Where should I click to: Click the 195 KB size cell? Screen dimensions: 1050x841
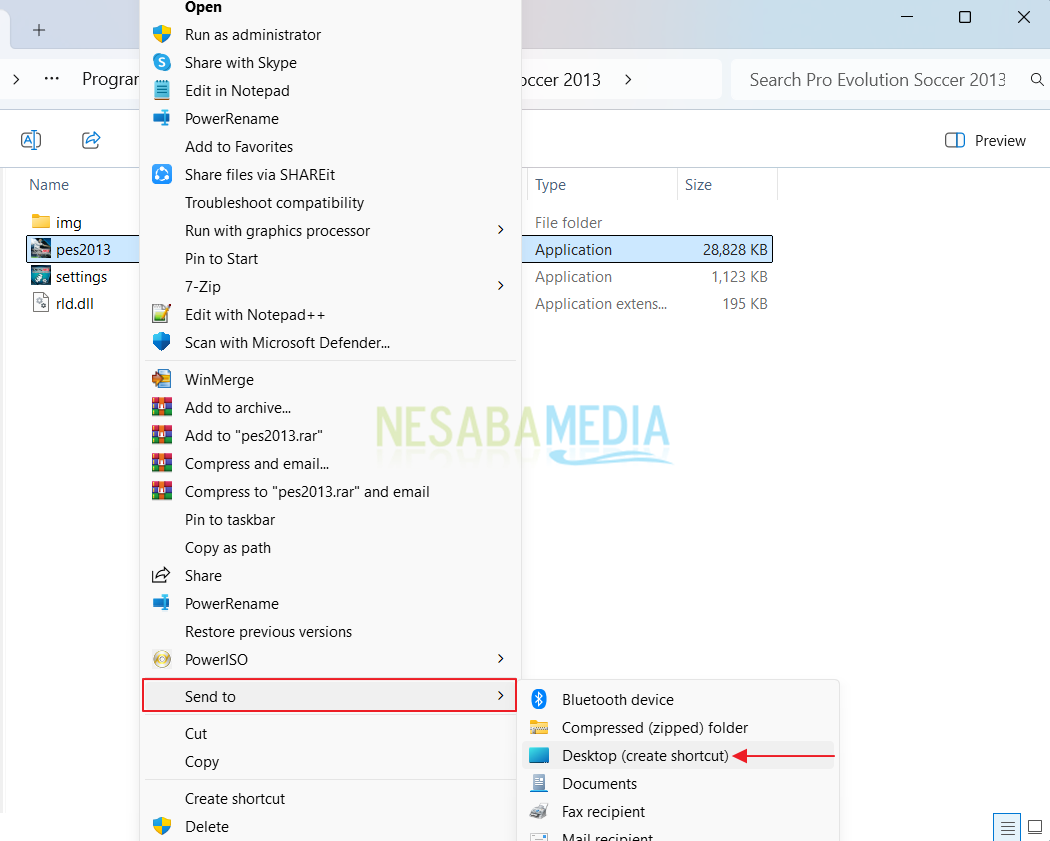(x=745, y=303)
